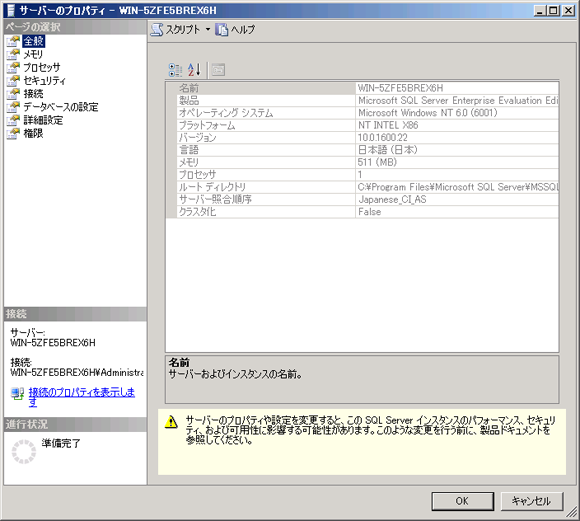Click the バージョン value 10.0.1600.22

(x=382, y=138)
